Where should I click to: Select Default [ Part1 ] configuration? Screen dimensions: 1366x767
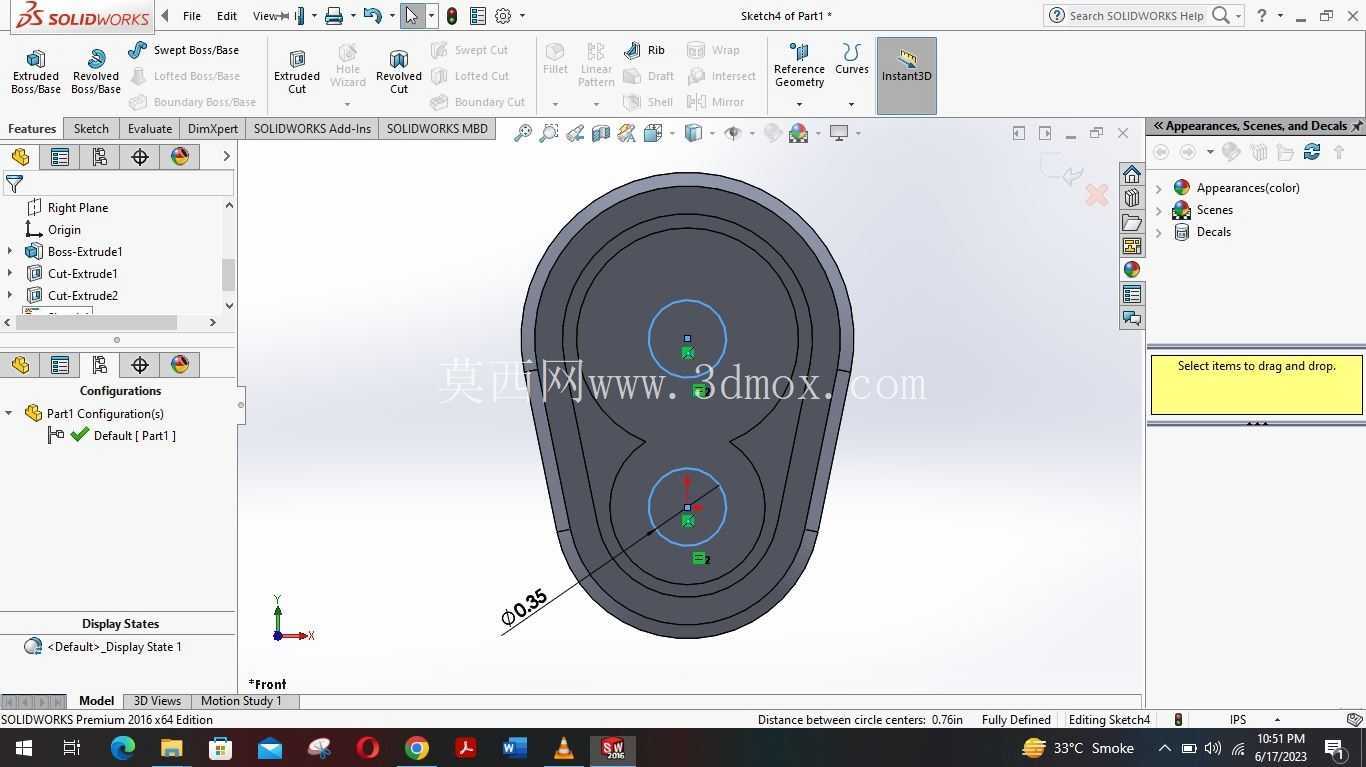pyautogui.click(x=134, y=436)
